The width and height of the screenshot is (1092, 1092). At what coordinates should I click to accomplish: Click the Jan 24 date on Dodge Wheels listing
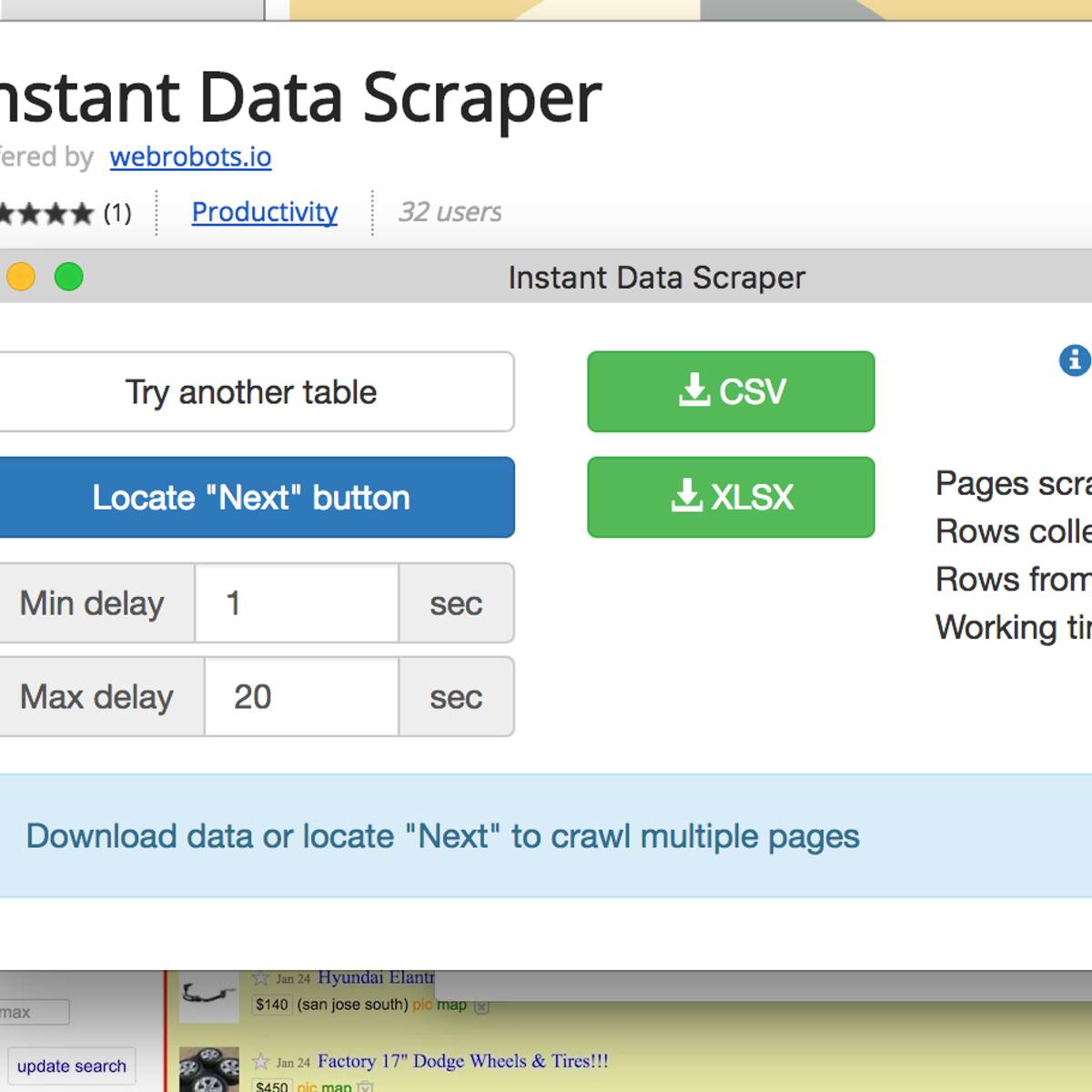click(x=293, y=1062)
